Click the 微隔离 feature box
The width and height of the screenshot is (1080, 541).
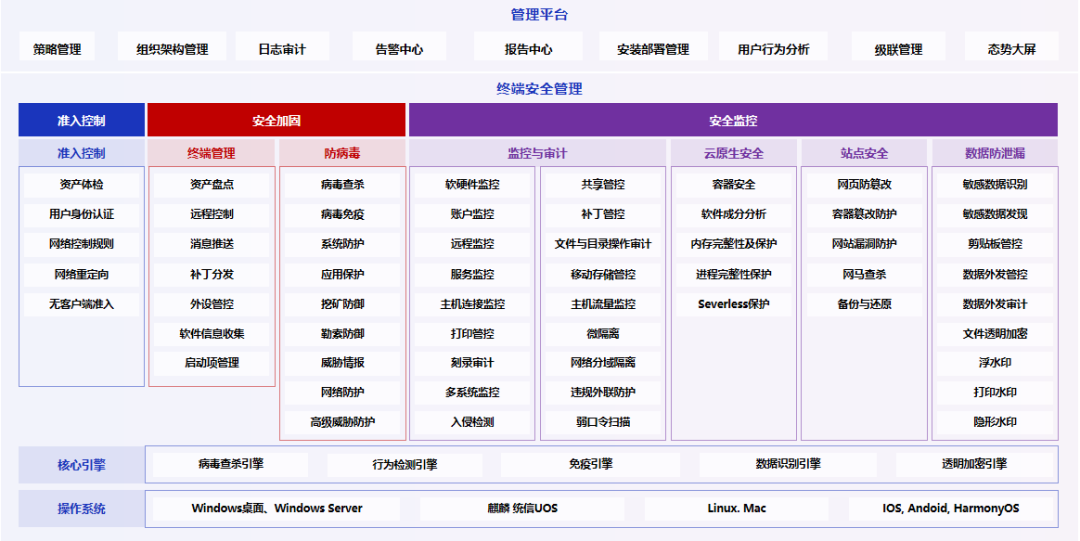click(602, 333)
